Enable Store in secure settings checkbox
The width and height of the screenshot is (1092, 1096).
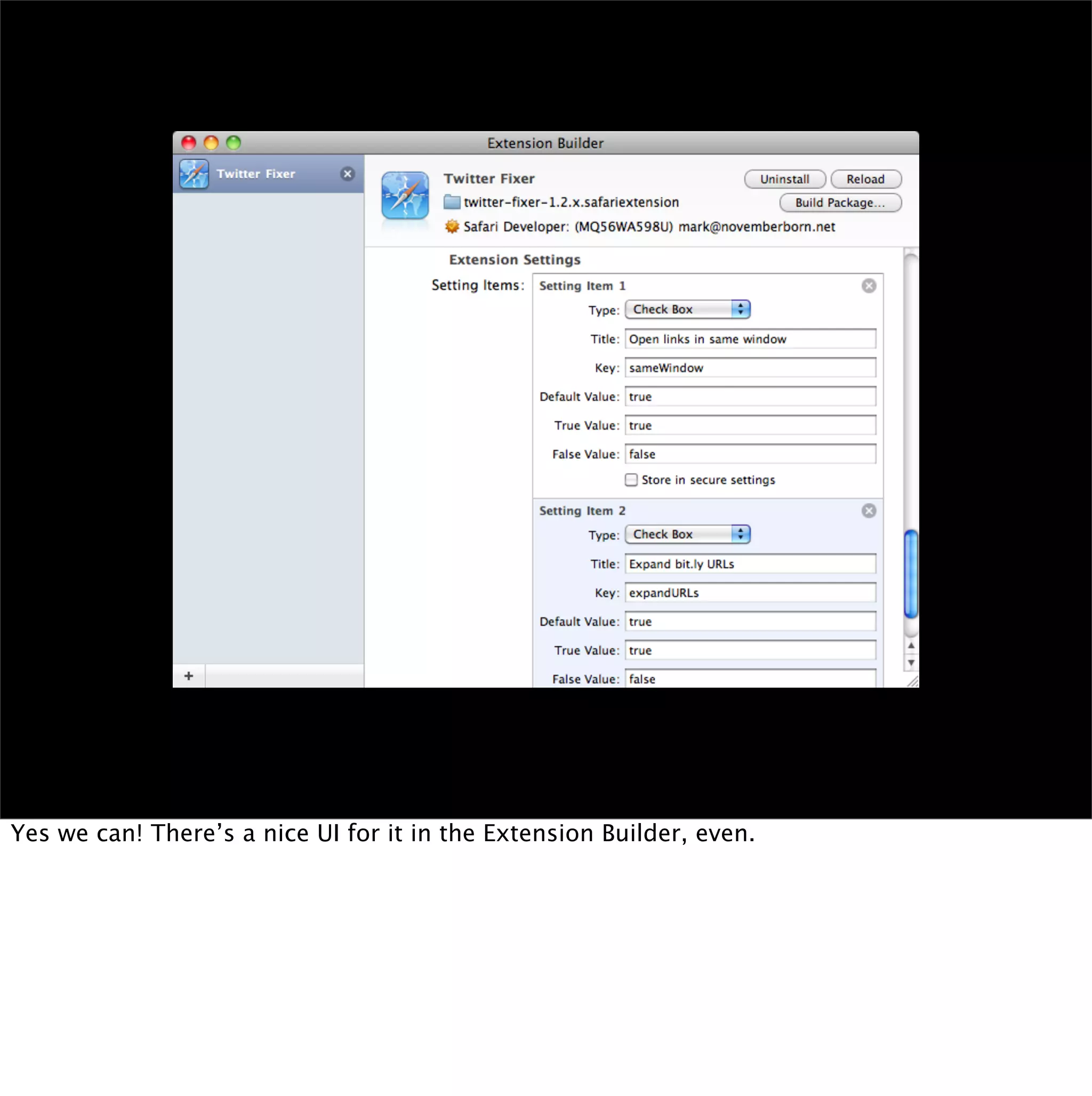coord(631,480)
